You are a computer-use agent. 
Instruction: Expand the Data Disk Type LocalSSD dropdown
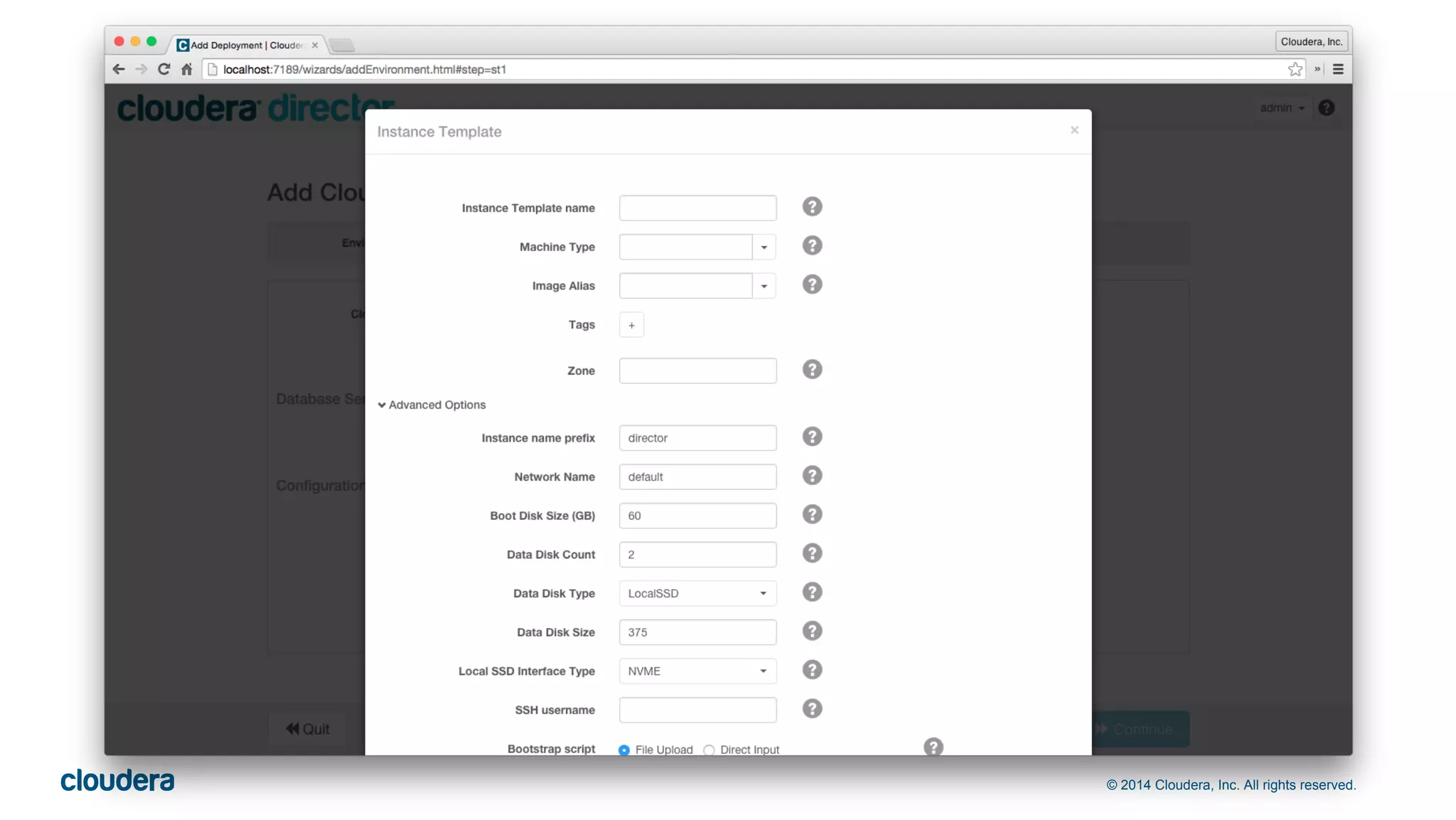697,593
